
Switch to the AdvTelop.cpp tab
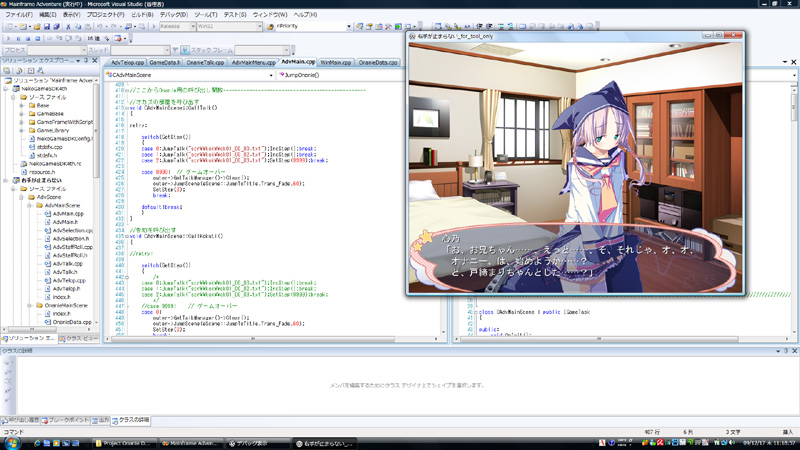click(127, 63)
